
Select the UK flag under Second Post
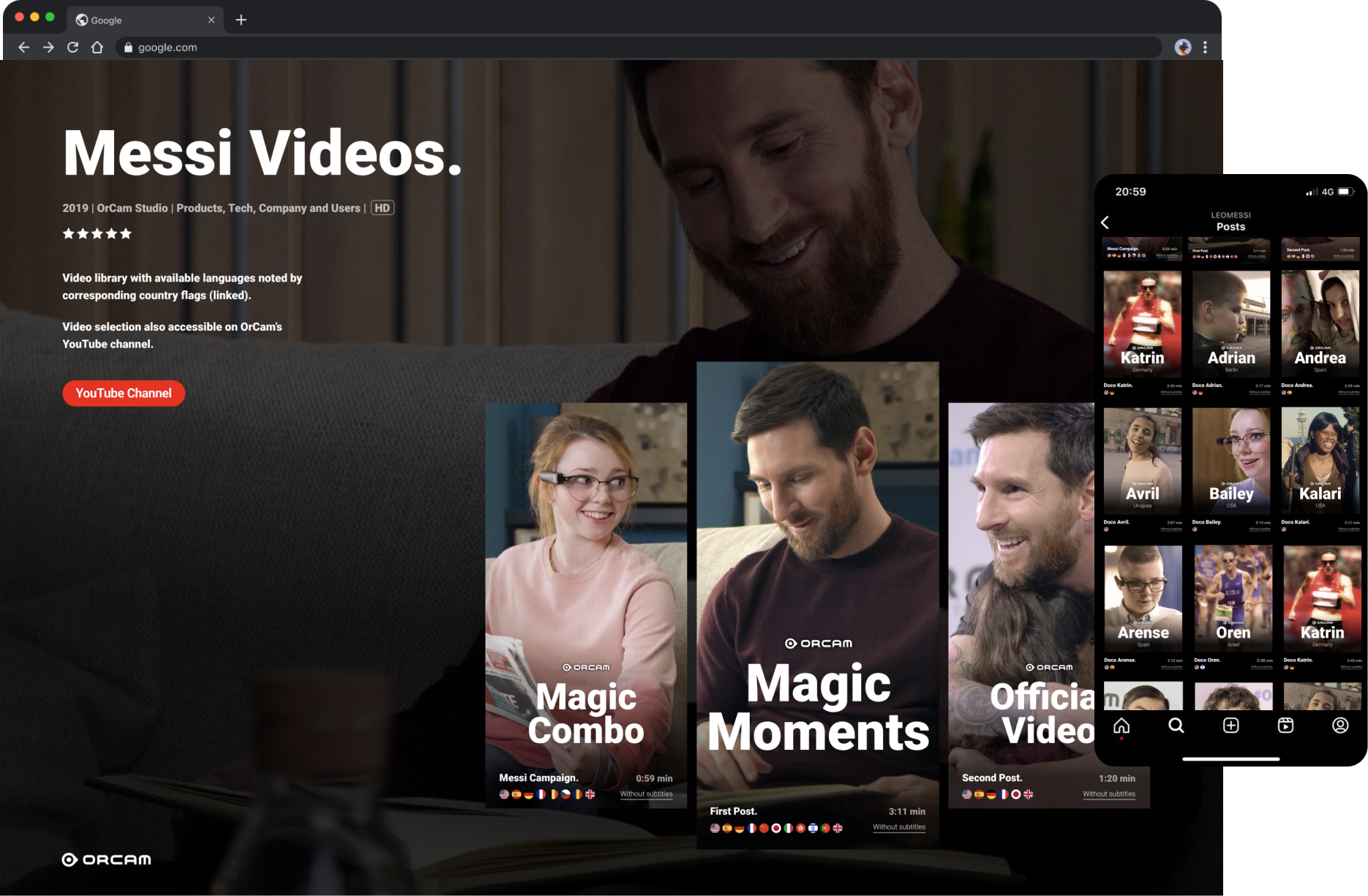[x=1028, y=794]
